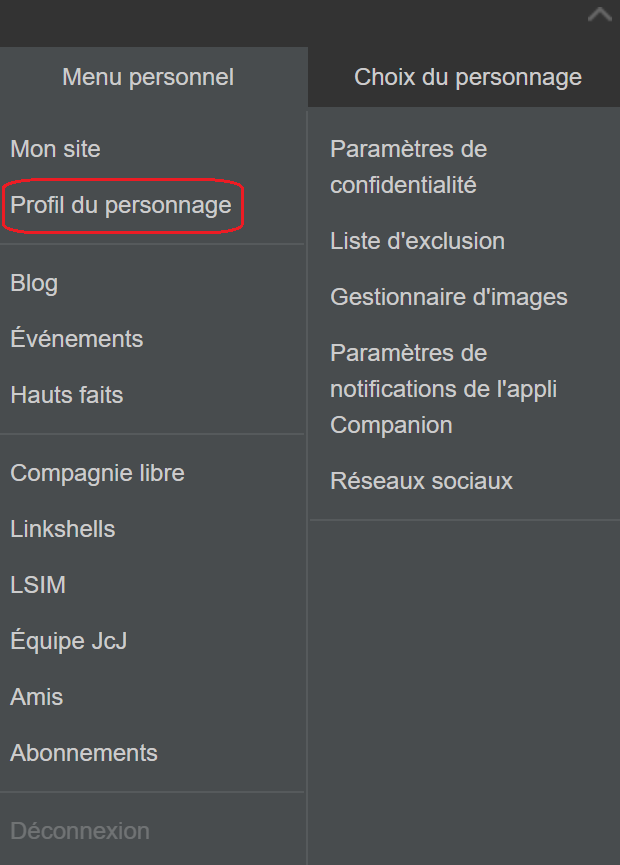
Task: Open the Mon site link
Action: point(56,149)
